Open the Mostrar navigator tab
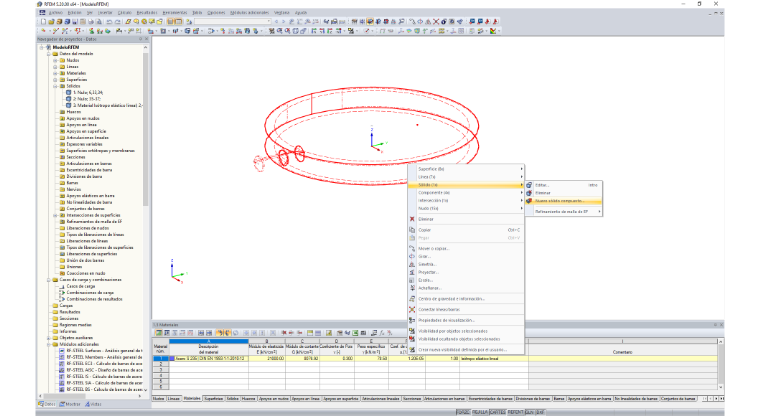 (x=71, y=404)
